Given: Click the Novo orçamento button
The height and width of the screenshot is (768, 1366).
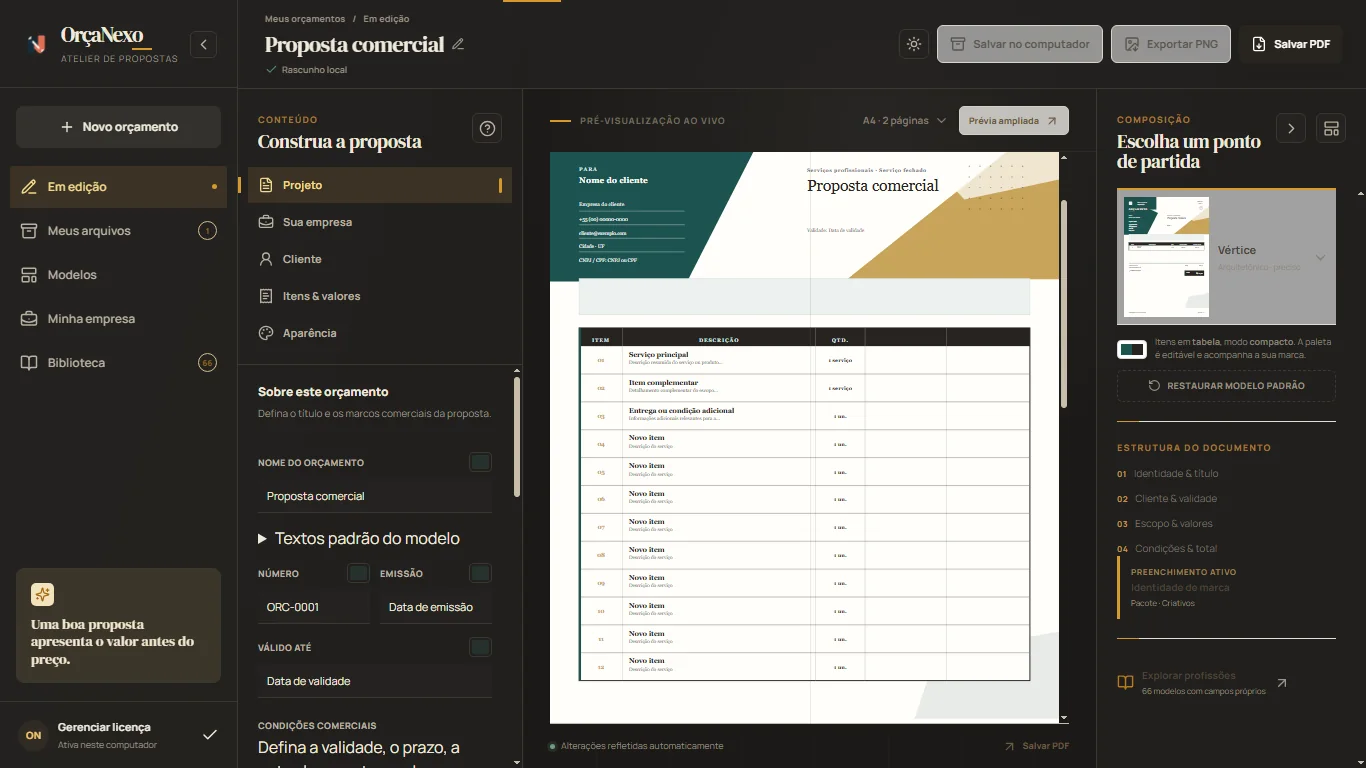Looking at the screenshot, I should pos(118,127).
